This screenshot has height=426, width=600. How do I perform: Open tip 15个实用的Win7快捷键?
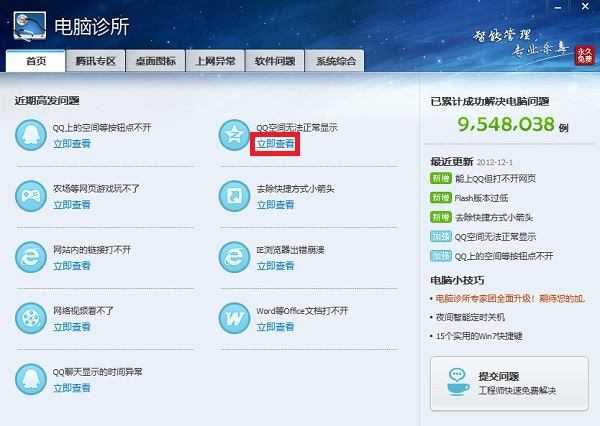coord(479,336)
